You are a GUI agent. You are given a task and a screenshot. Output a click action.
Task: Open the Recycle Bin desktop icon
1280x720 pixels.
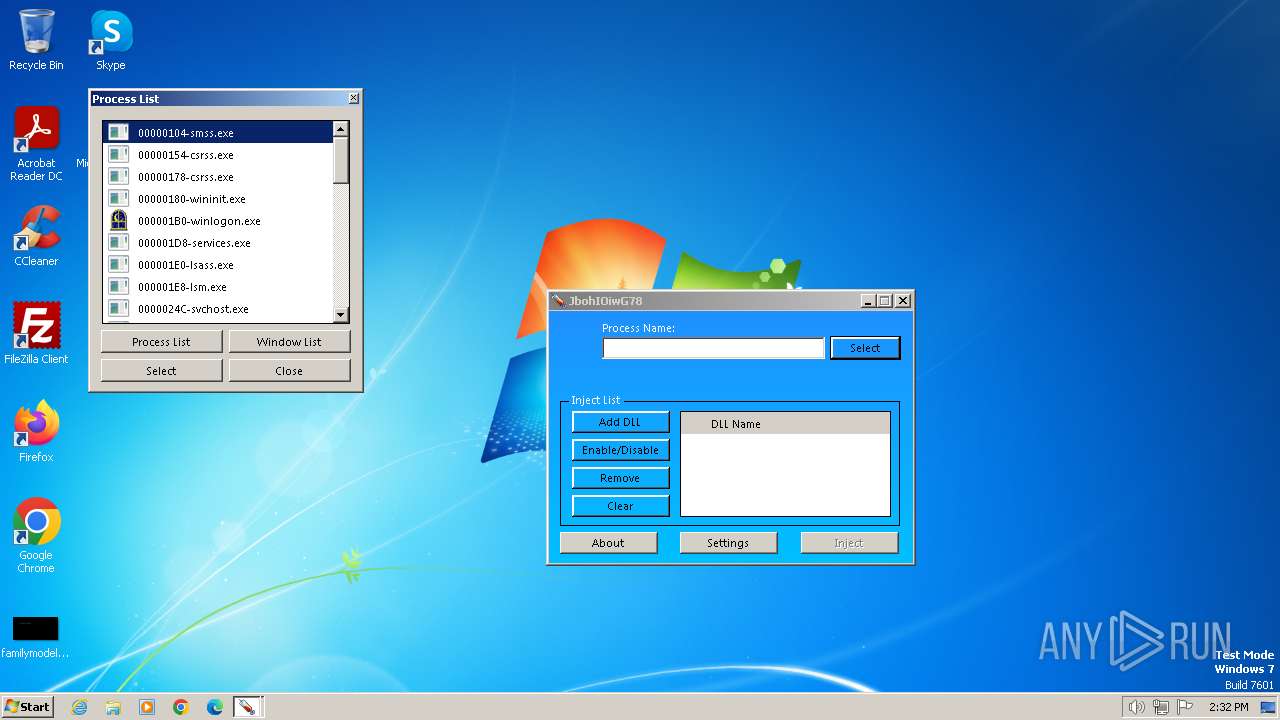pos(36,40)
